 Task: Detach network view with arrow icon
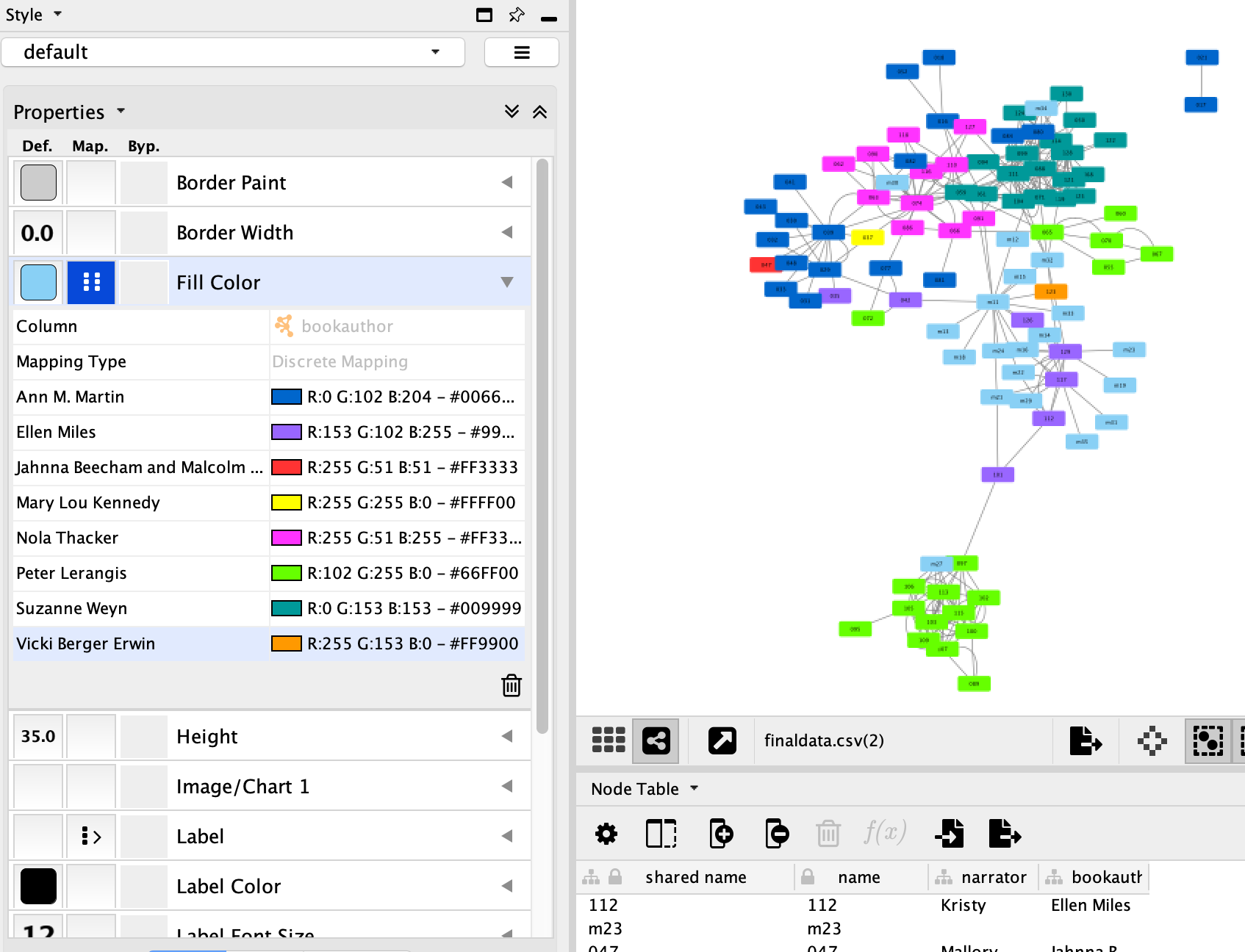click(x=722, y=740)
